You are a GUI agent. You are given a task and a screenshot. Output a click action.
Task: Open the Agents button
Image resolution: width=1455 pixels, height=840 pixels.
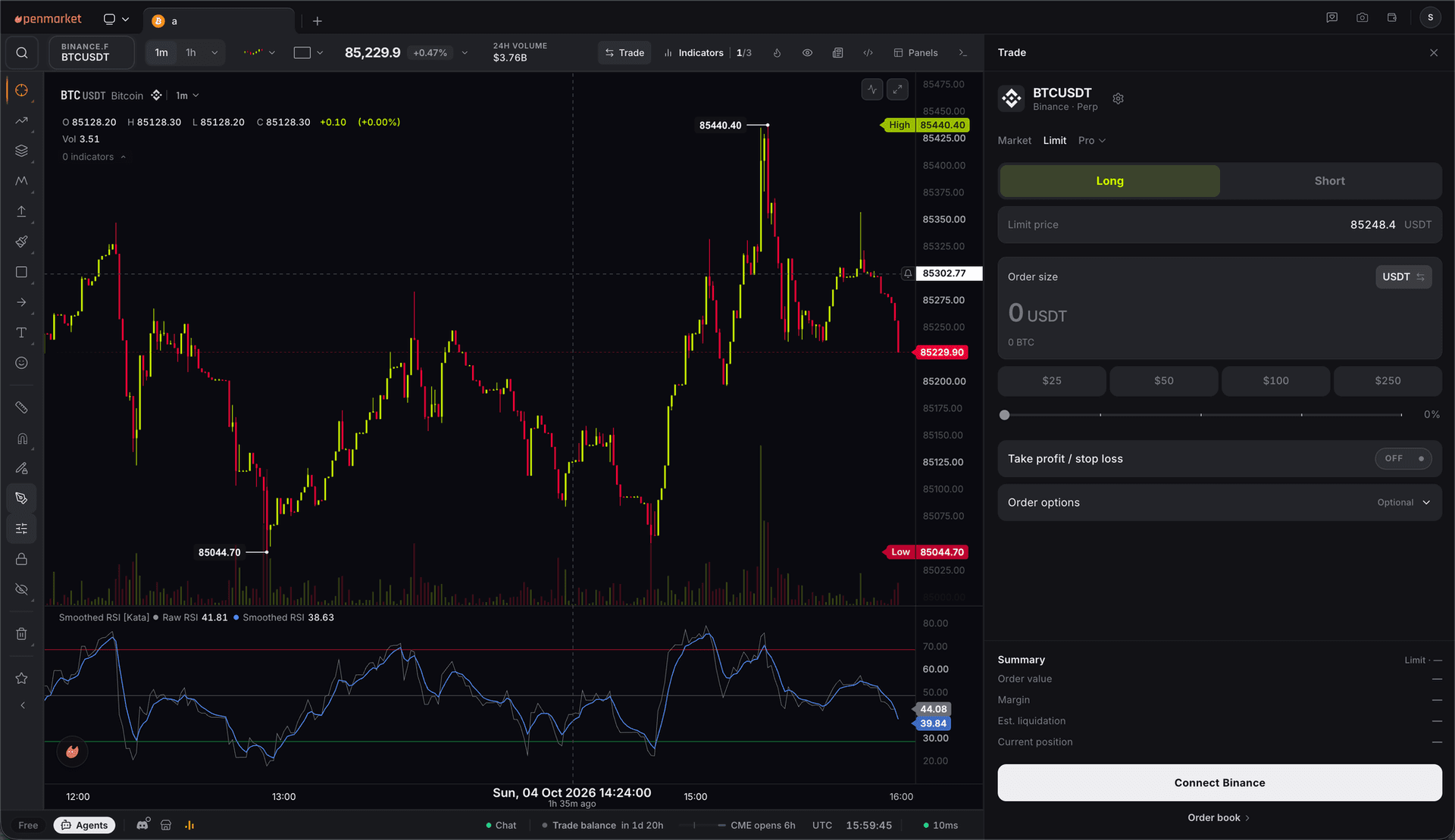[84, 825]
